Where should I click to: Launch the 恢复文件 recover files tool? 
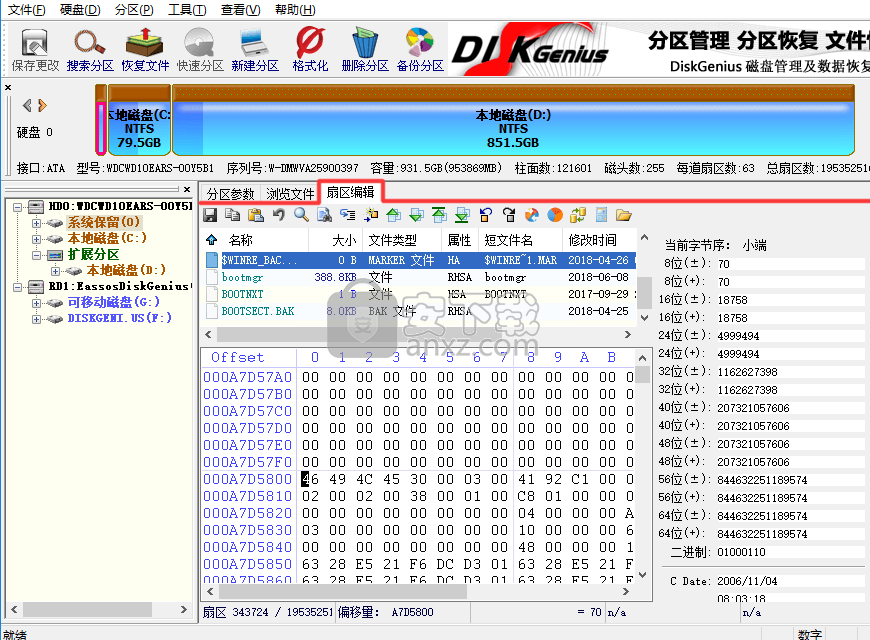click(x=145, y=50)
